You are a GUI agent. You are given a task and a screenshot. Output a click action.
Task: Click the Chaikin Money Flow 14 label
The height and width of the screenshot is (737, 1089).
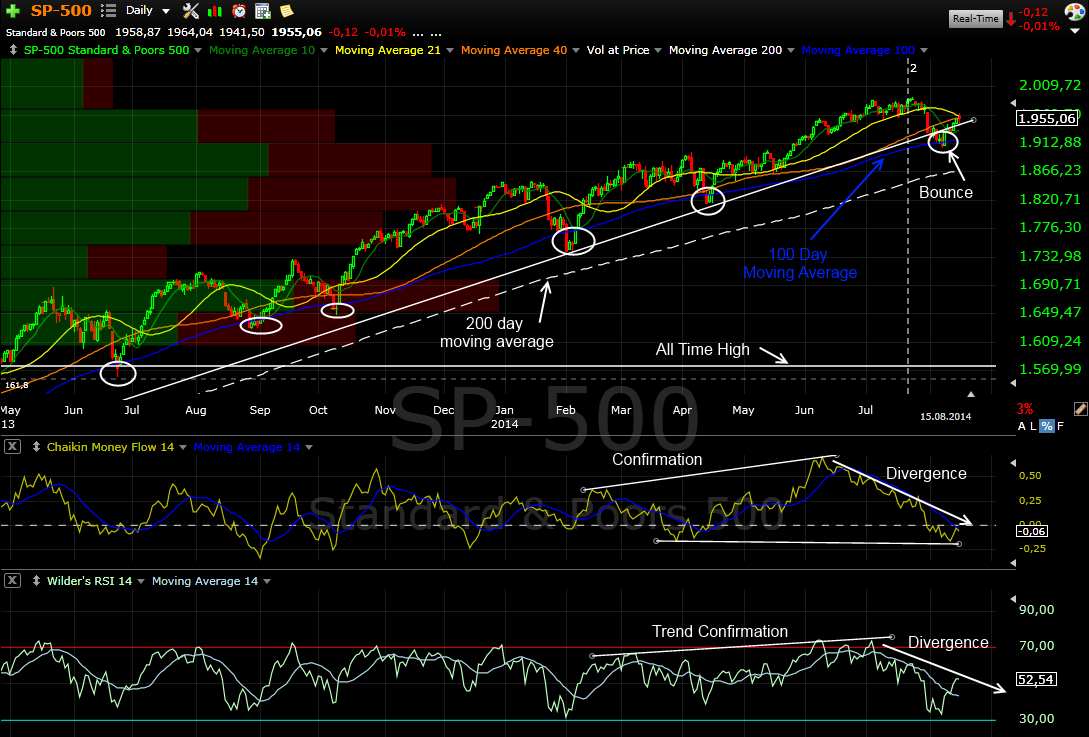click(110, 447)
